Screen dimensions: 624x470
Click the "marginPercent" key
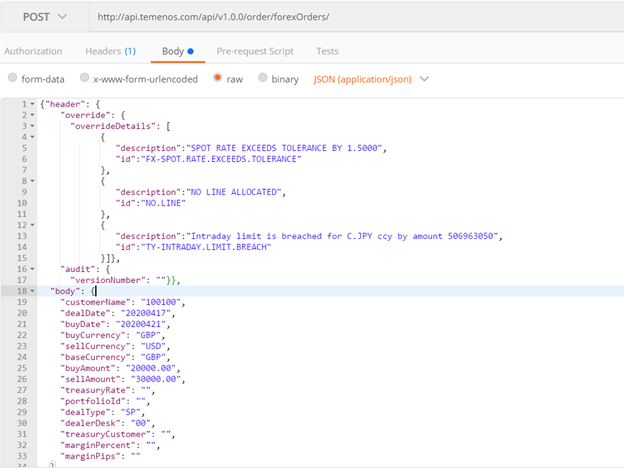coord(98,445)
